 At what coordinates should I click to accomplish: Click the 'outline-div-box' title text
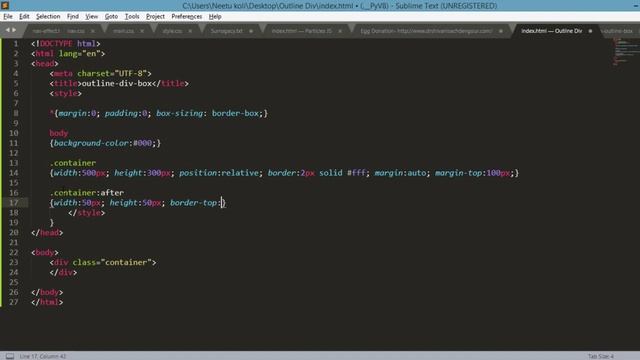click(117, 83)
